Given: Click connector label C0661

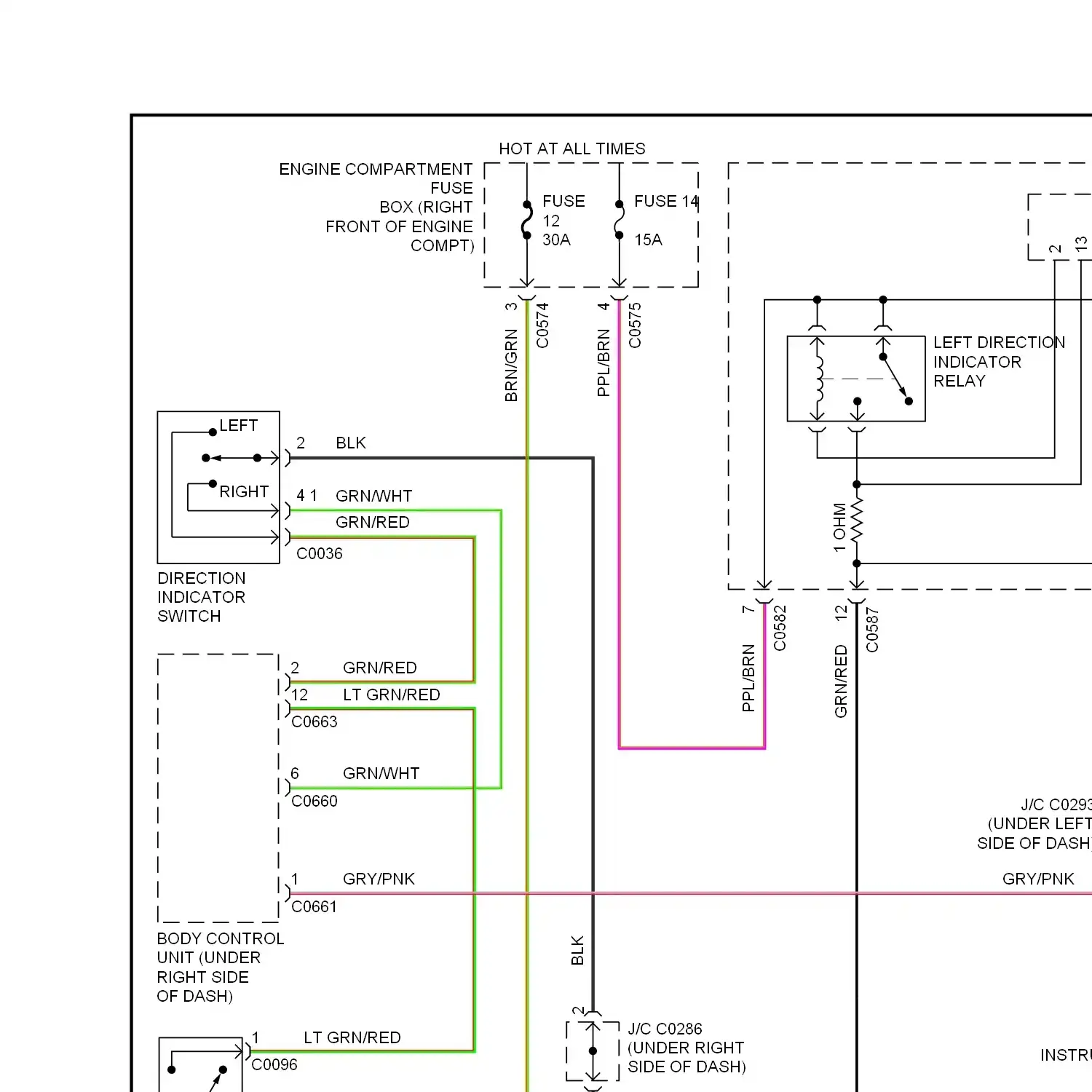Looking at the screenshot, I should pyautogui.click(x=314, y=906).
